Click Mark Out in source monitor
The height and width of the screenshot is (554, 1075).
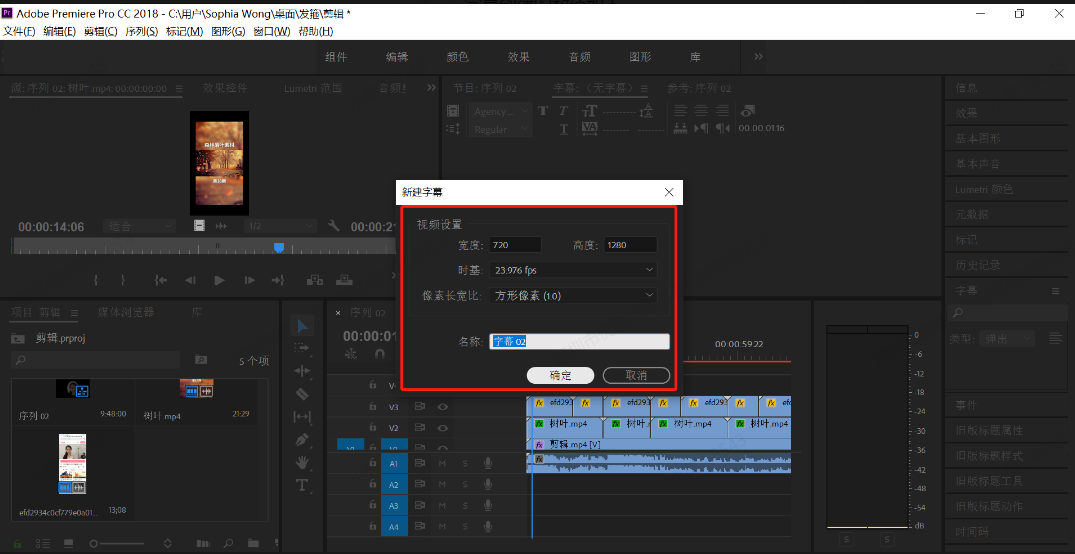(123, 280)
